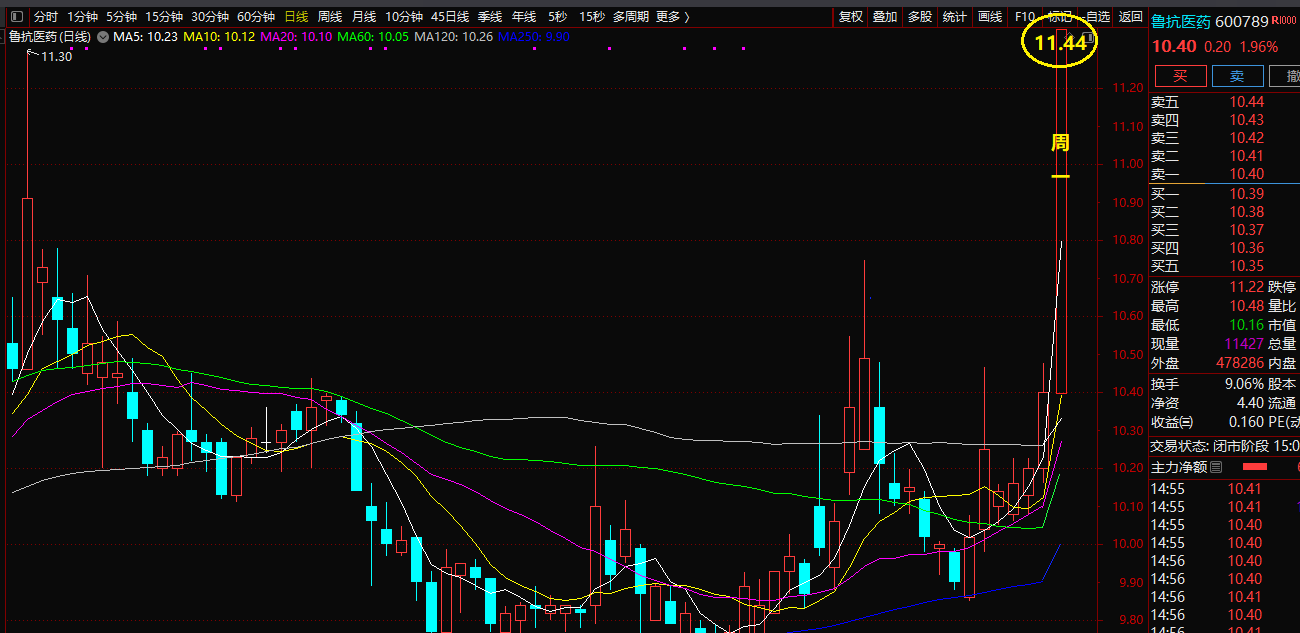
Task: Click the 外盘 value 478286
Action: 1239,363
